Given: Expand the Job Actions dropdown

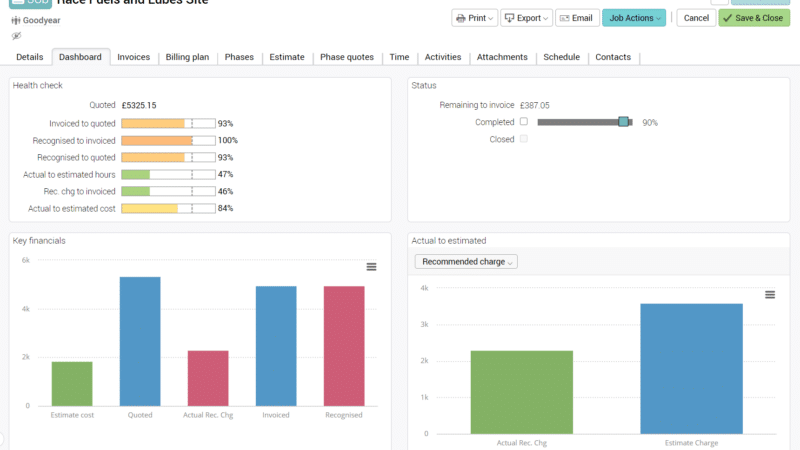Looking at the screenshot, I should click(634, 18).
